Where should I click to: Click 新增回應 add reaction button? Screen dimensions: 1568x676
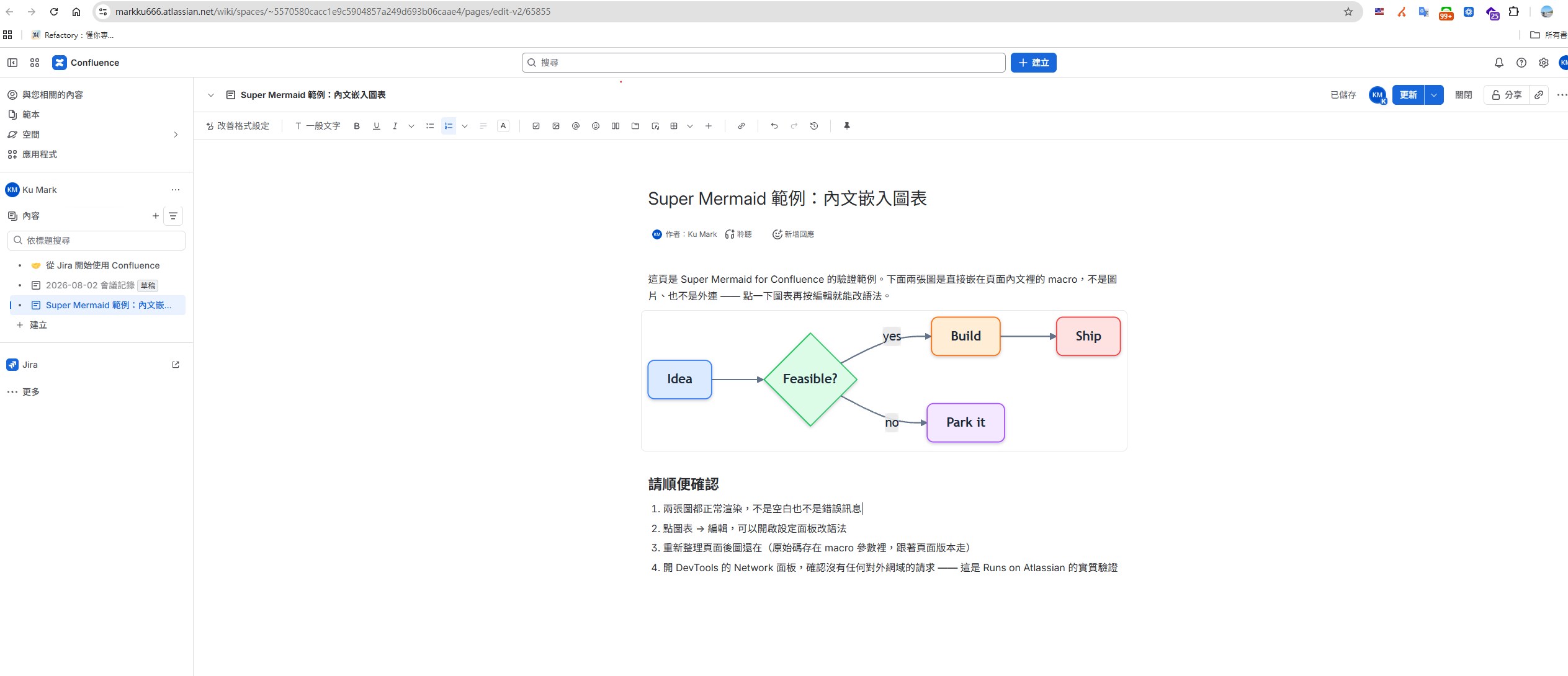tap(793, 234)
